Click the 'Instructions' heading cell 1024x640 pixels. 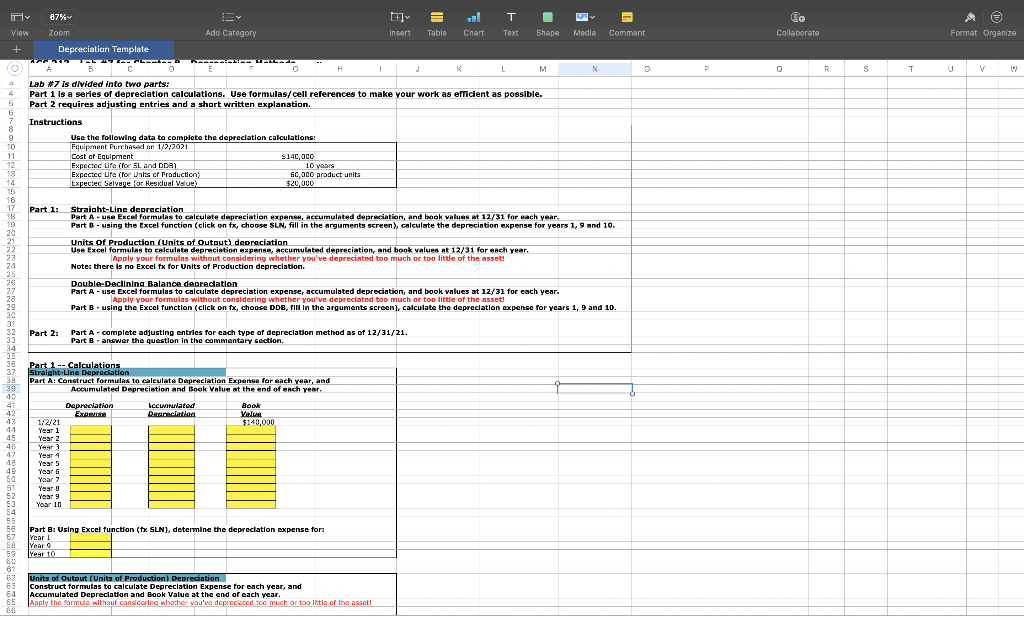click(x=56, y=122)
